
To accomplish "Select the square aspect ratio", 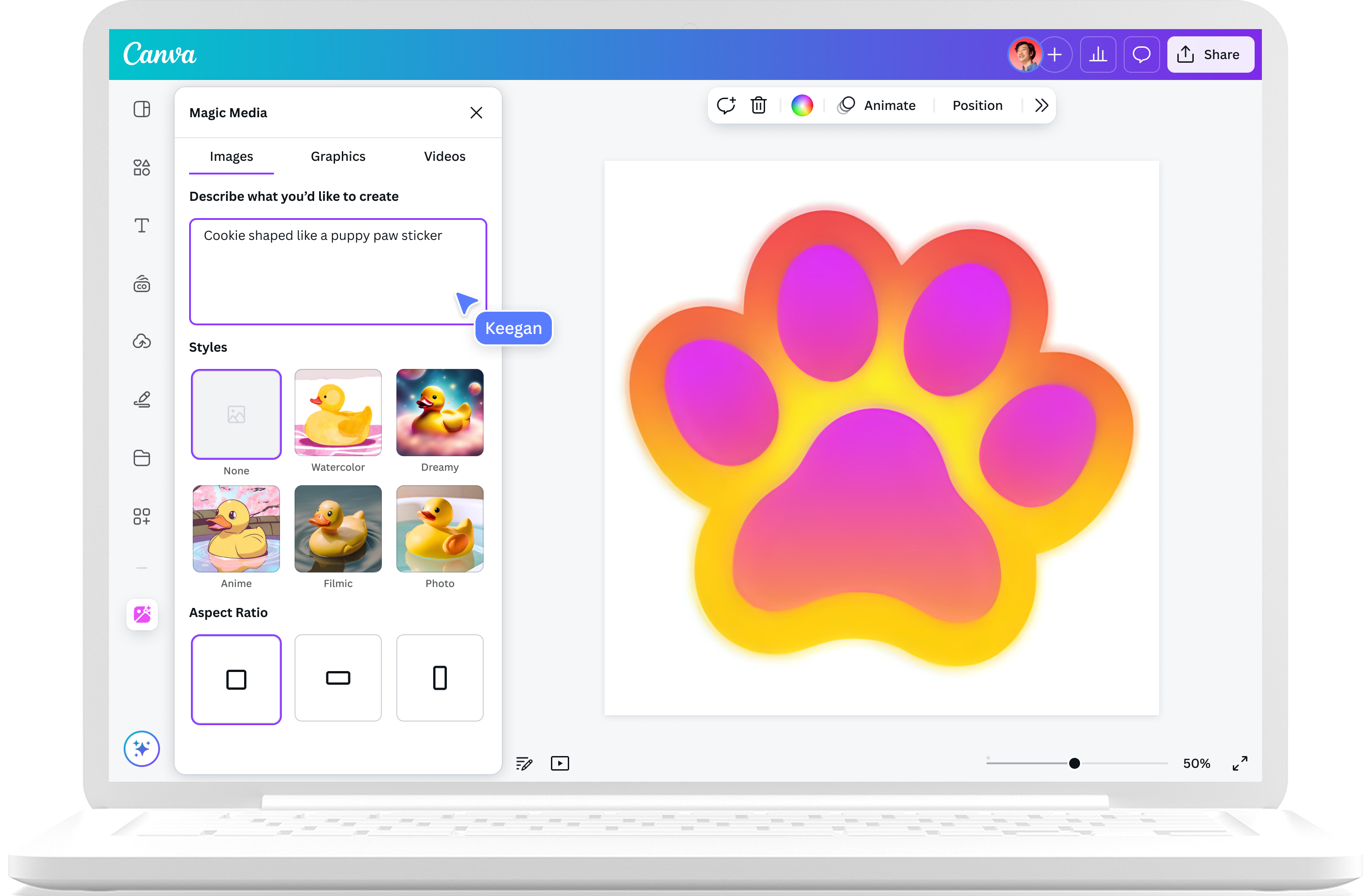I will click(x=235, y=679).
